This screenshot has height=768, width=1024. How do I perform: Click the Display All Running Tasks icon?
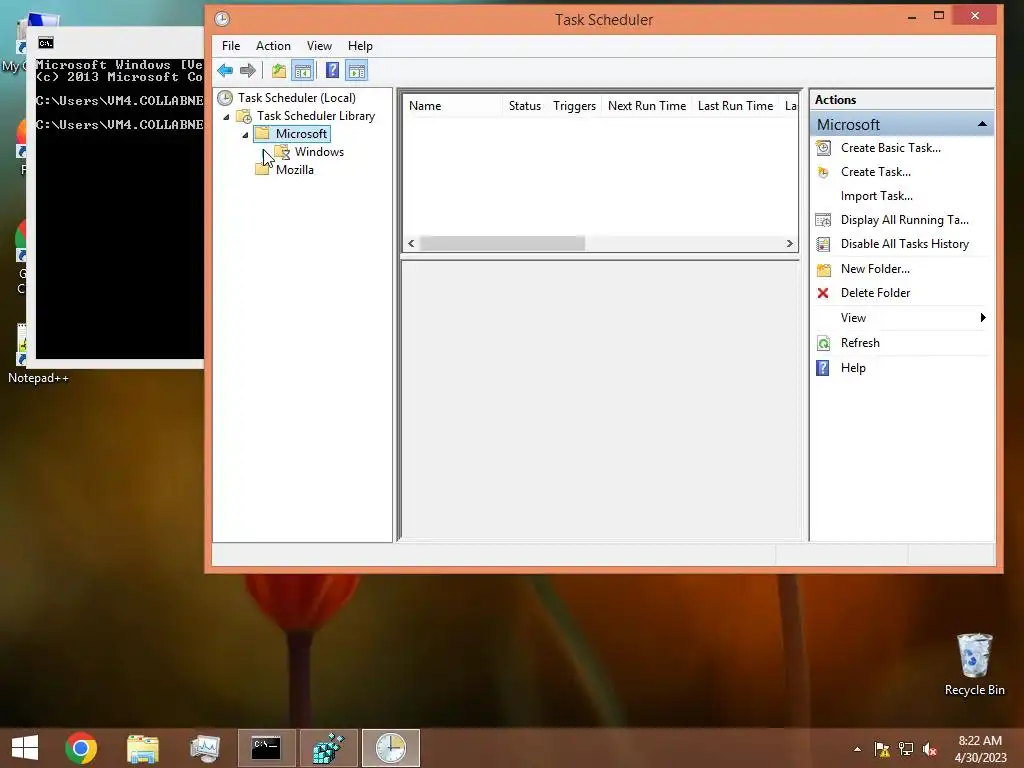pyautogui.click(x=824, y=220)
